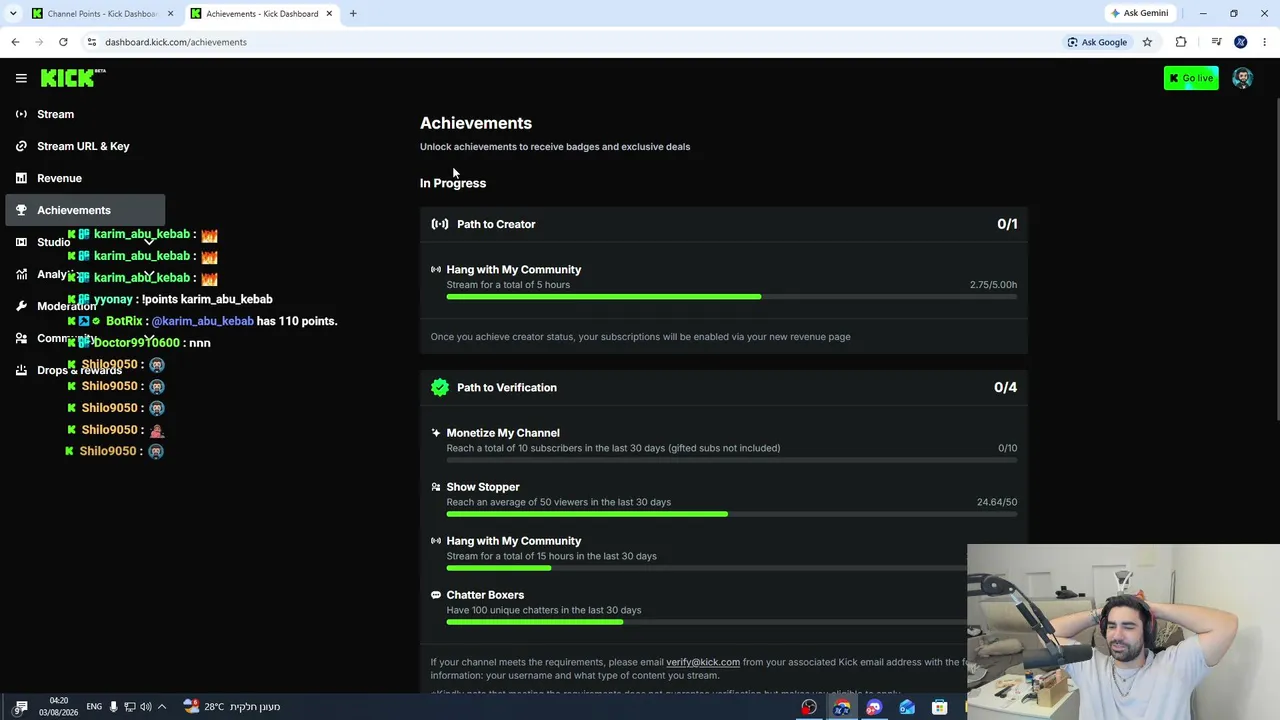This screenshot has width=1280, height=720.
Task: Click the Stream broadcast icon in sidebar
Action: pyautogui.click(x=21, y=114)
